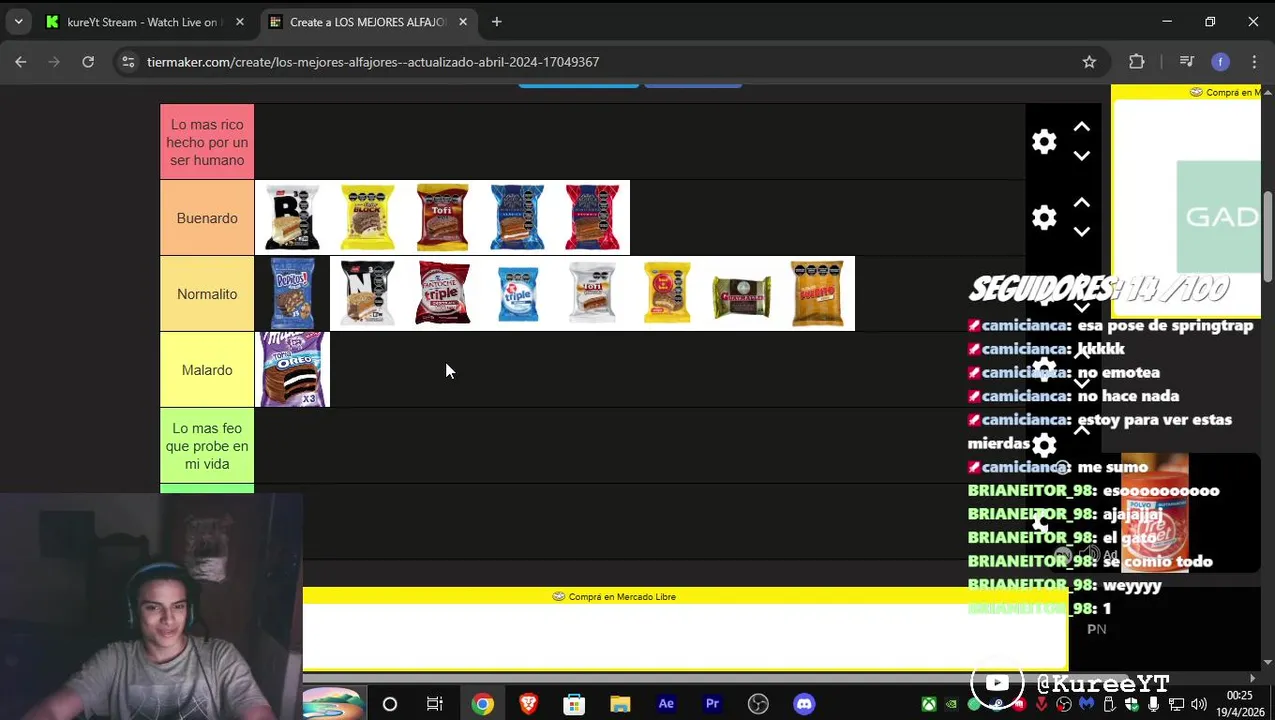This screenshot has width=1275, height=720.
Task: Select the orange Sonrito alfajor
Action: (817, 293)
